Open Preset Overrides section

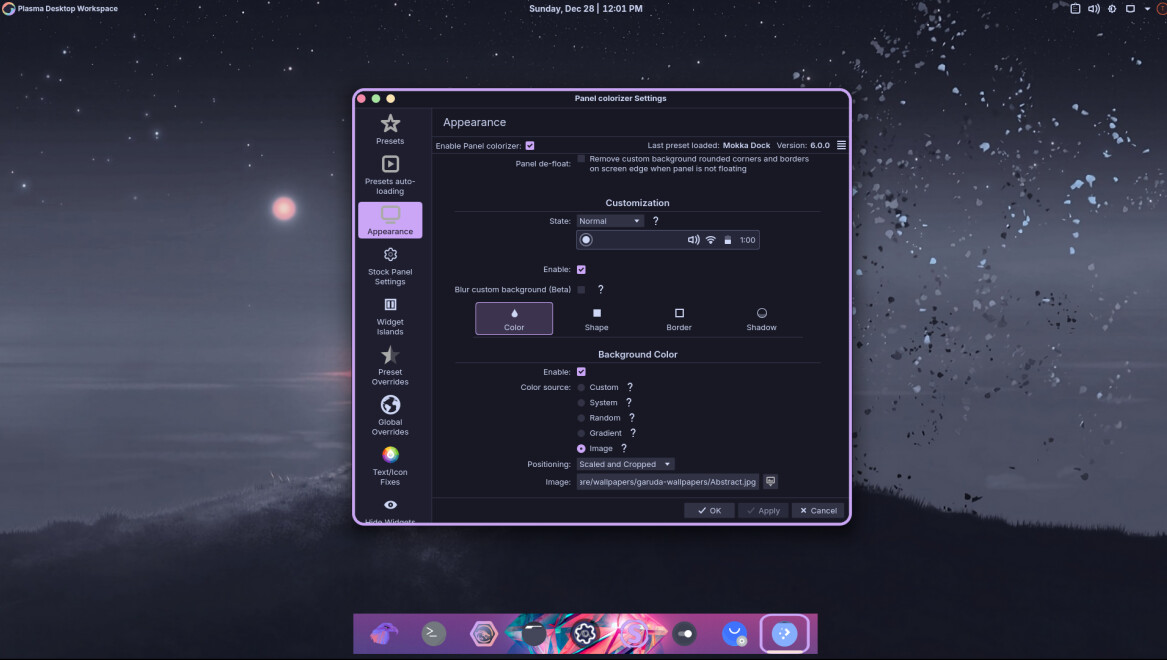[390, 366]
